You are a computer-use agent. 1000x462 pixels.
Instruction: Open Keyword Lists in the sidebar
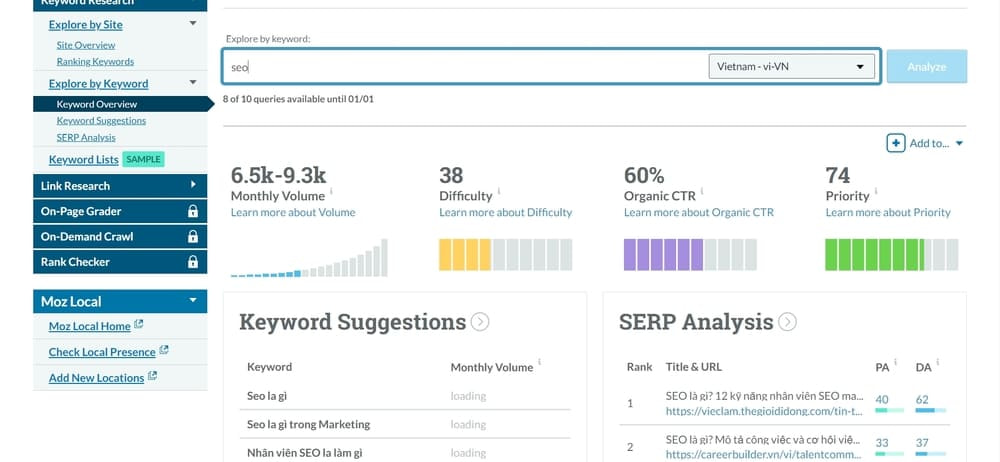(84, 160)
